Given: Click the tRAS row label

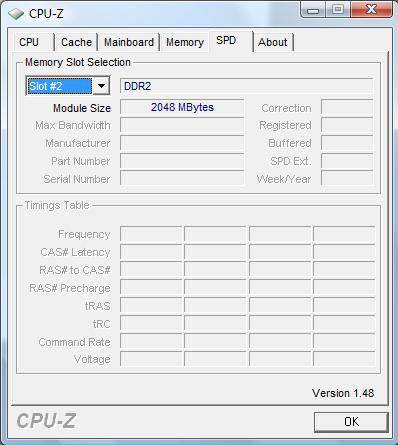Looking at the screenshot, I should point(97,306).
